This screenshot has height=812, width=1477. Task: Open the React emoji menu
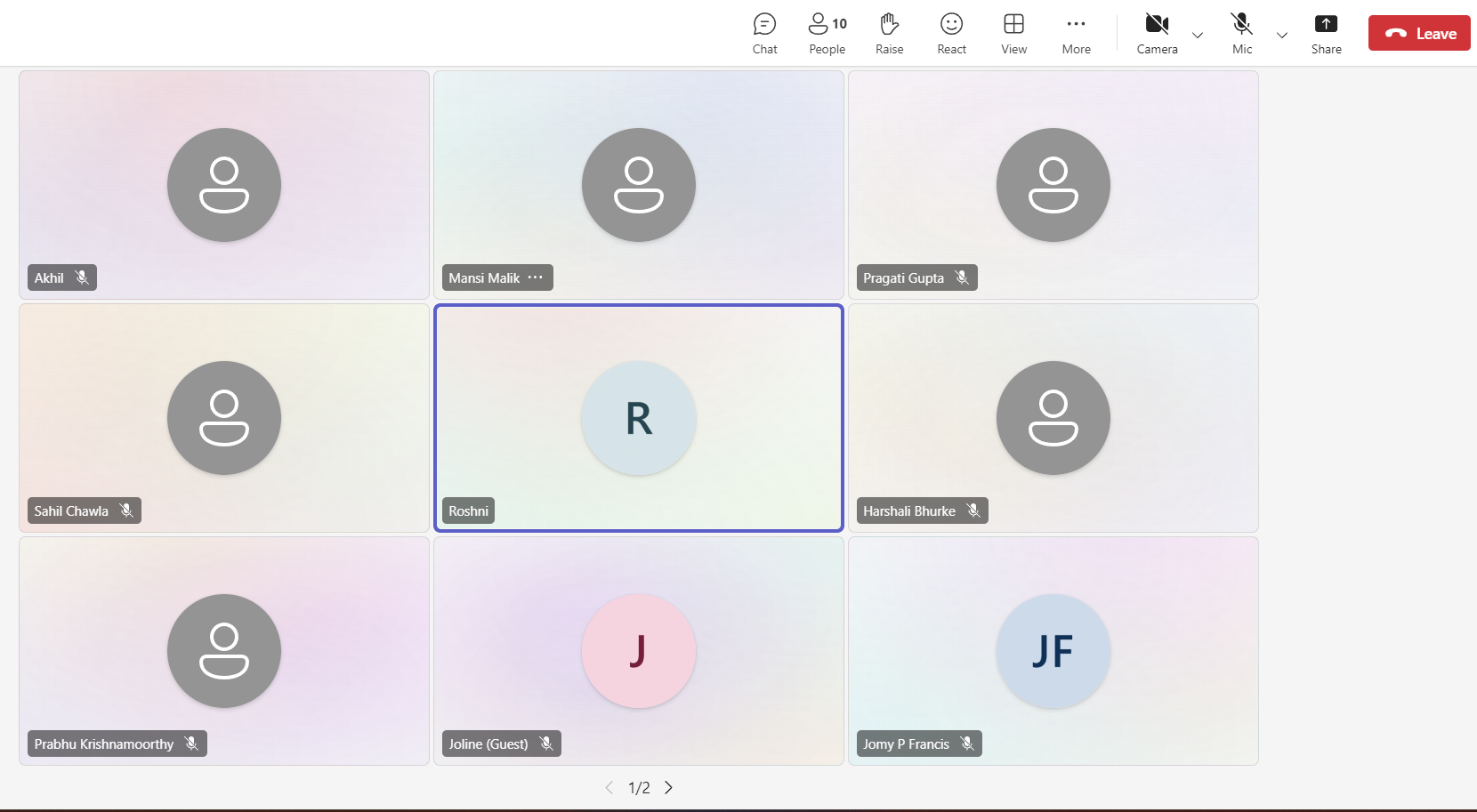(951, 34)
